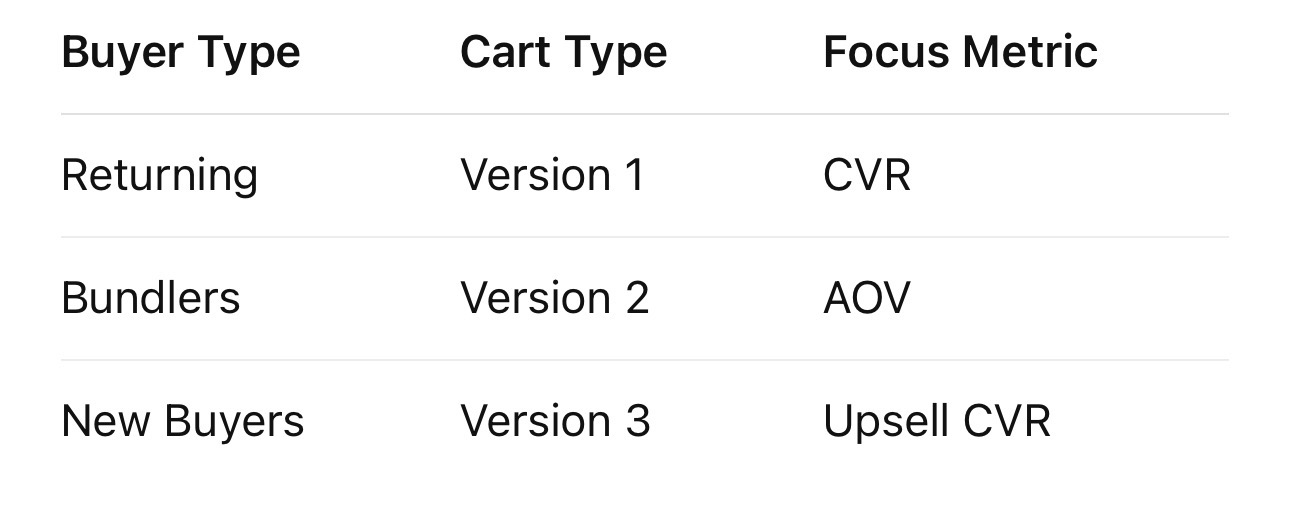
Task: Select the Bundlers buyer type cell
Action: [150, 298]
